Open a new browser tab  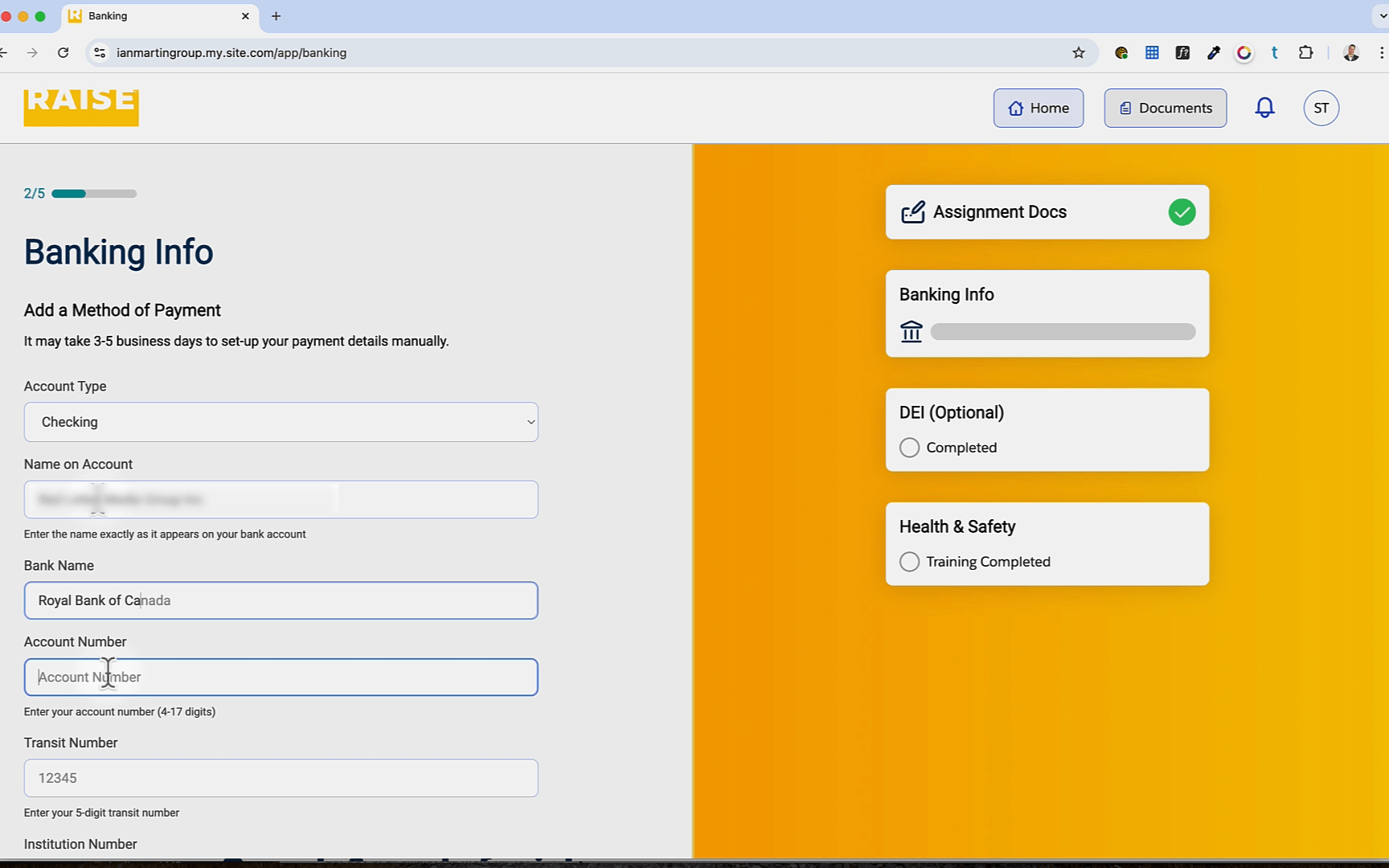[276, 16]
